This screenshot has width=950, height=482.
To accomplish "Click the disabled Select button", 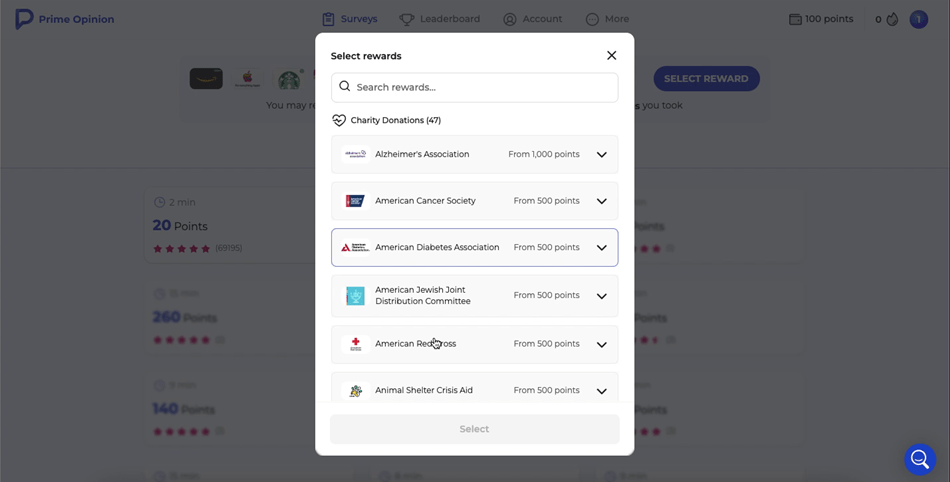I will click(x=474, y=429).
